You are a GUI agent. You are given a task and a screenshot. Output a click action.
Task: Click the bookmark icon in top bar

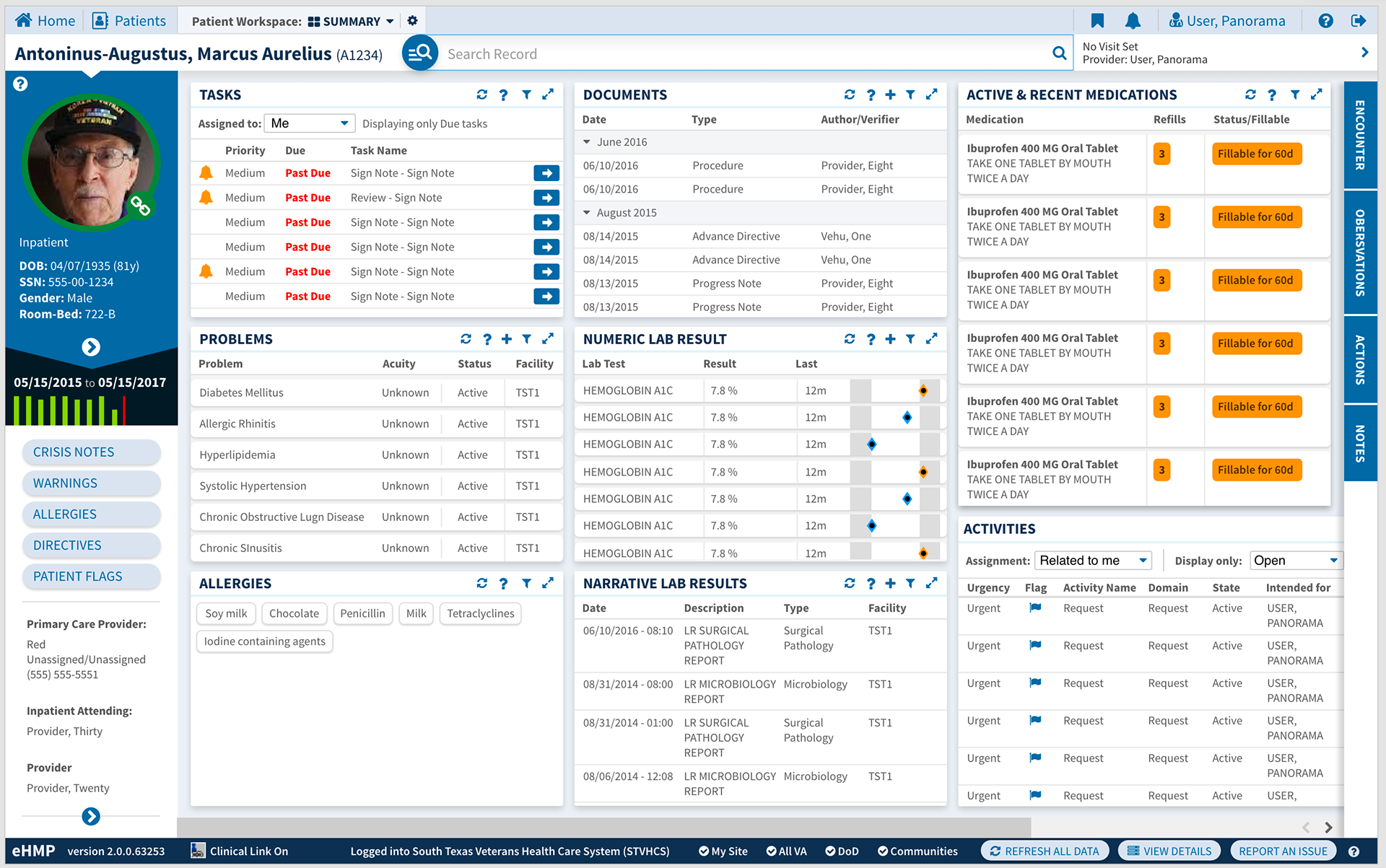point(1097,21)
